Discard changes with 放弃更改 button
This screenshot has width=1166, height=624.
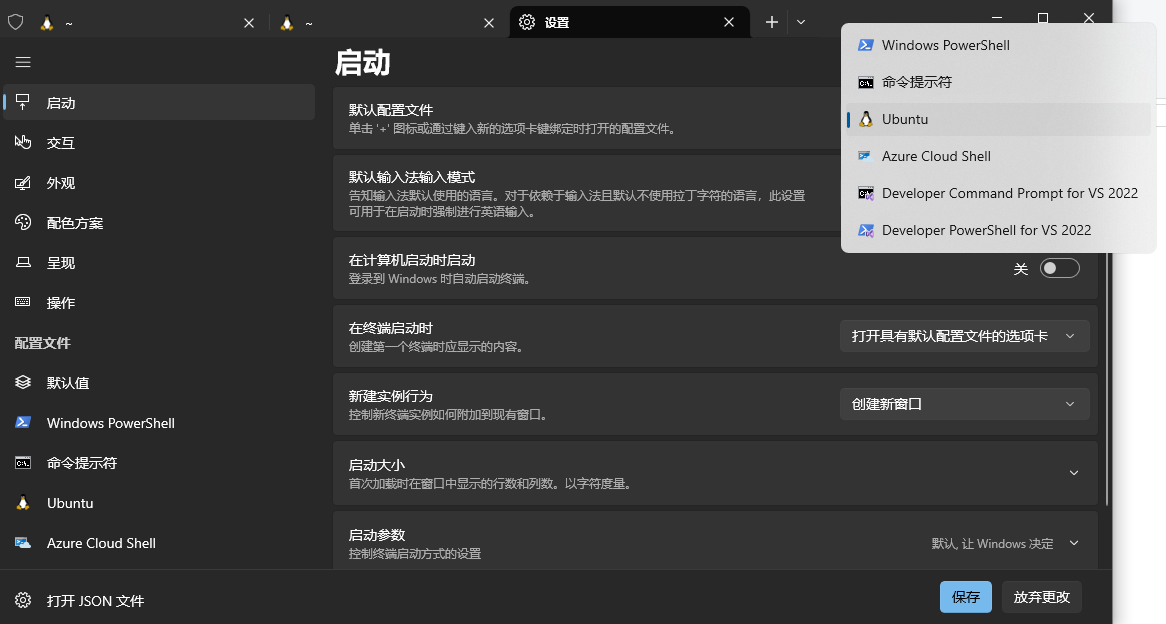[1041, 596]
